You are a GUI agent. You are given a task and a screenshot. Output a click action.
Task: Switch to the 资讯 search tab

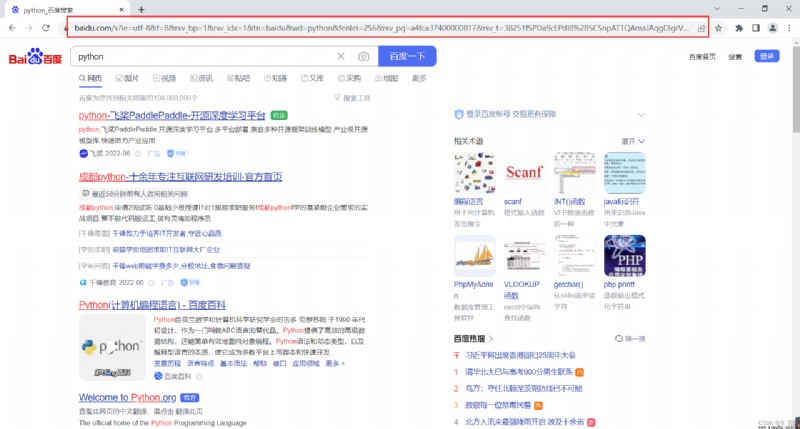(201, 79)
